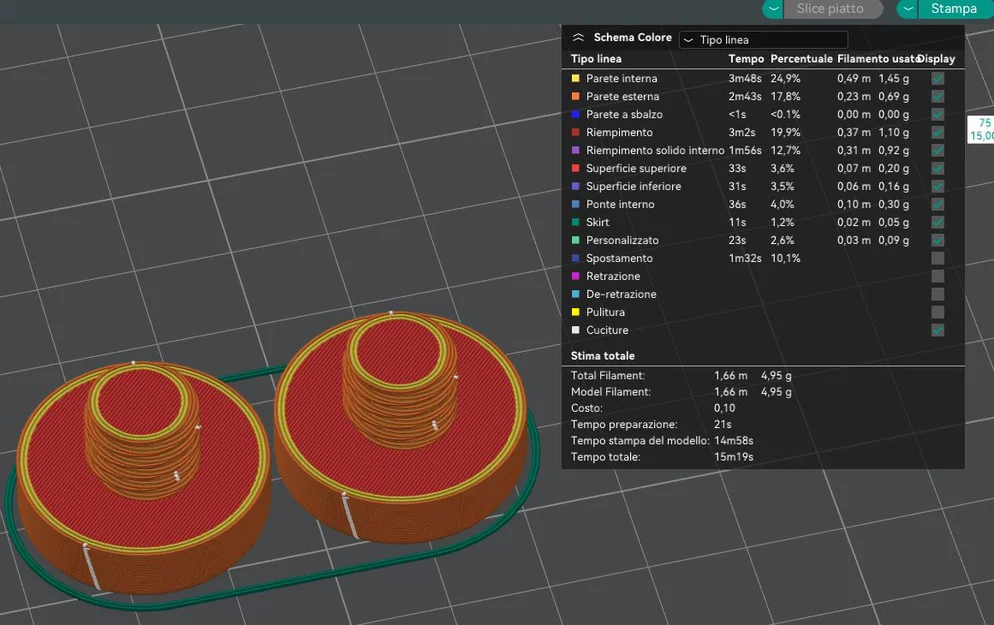The width and height of the screenshot is (994, 625).
Task: Toggle display of Parete a sbalzo
Action: pos(938,115)
